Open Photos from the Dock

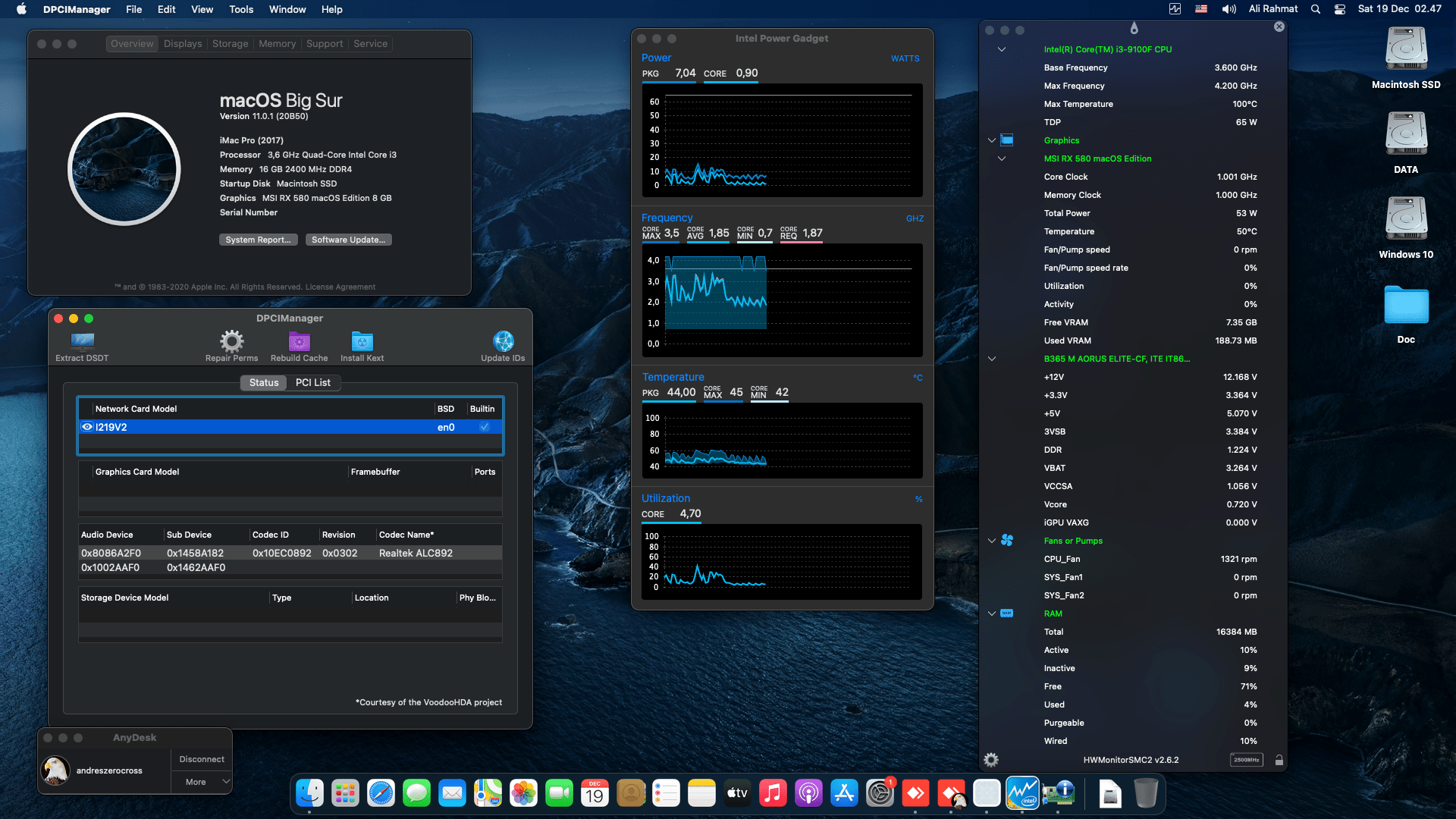(523, 793)
